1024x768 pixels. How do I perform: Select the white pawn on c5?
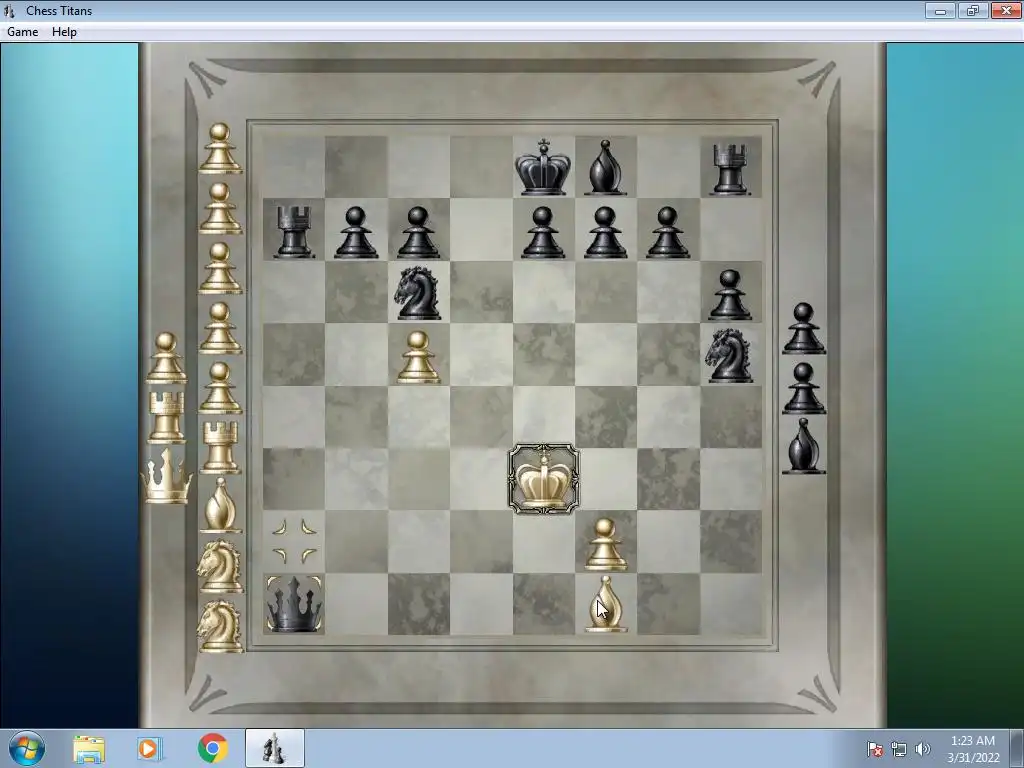[418, 357]
